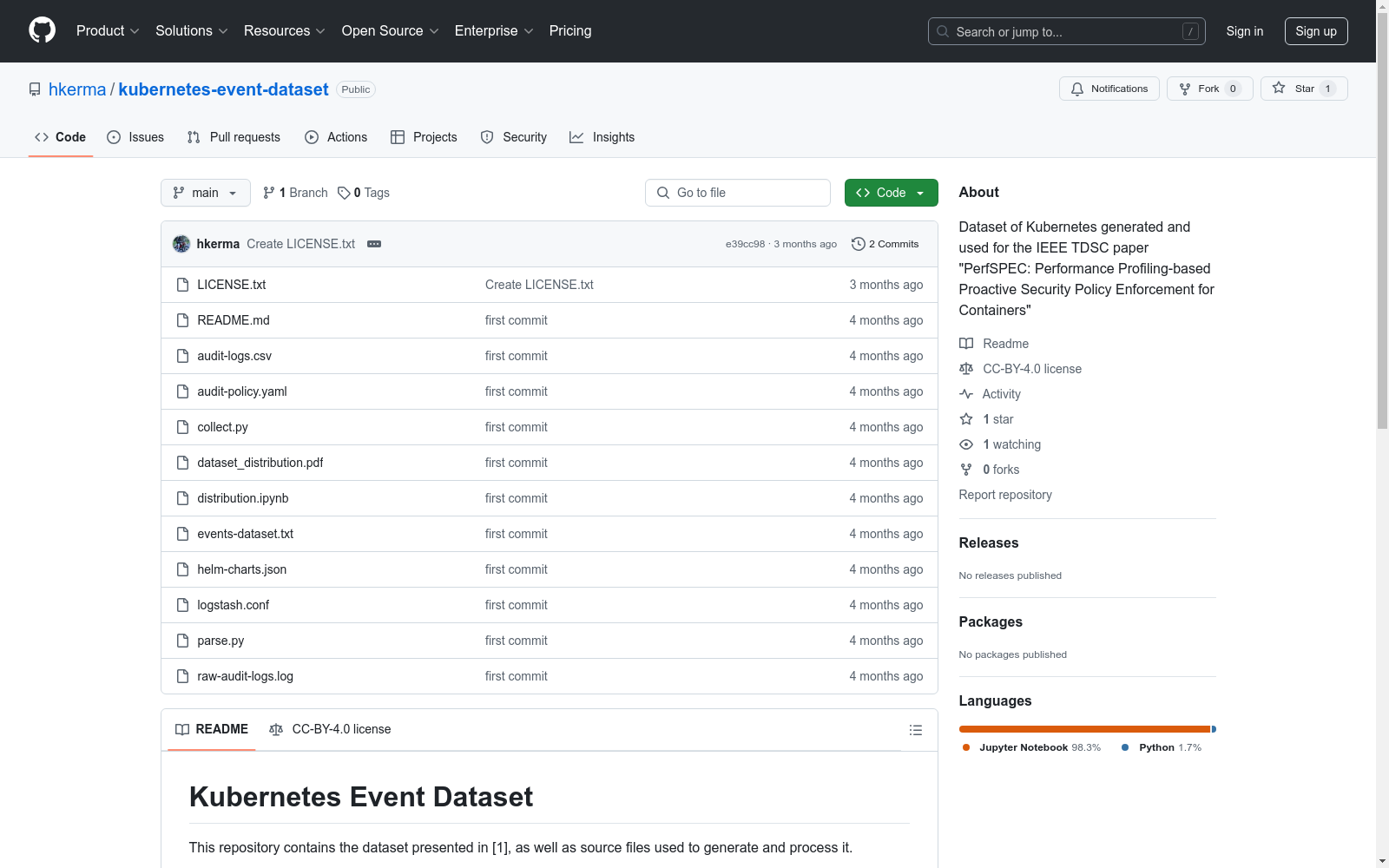Click the Sign up button

pos(1316,31)
